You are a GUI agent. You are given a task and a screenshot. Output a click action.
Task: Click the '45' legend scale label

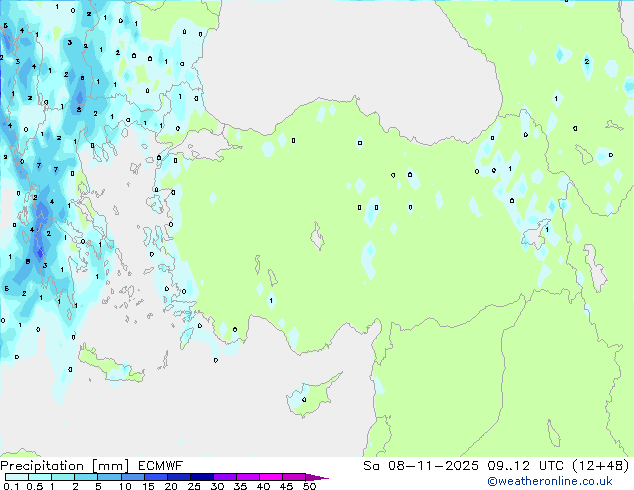(x=286, y=486)
